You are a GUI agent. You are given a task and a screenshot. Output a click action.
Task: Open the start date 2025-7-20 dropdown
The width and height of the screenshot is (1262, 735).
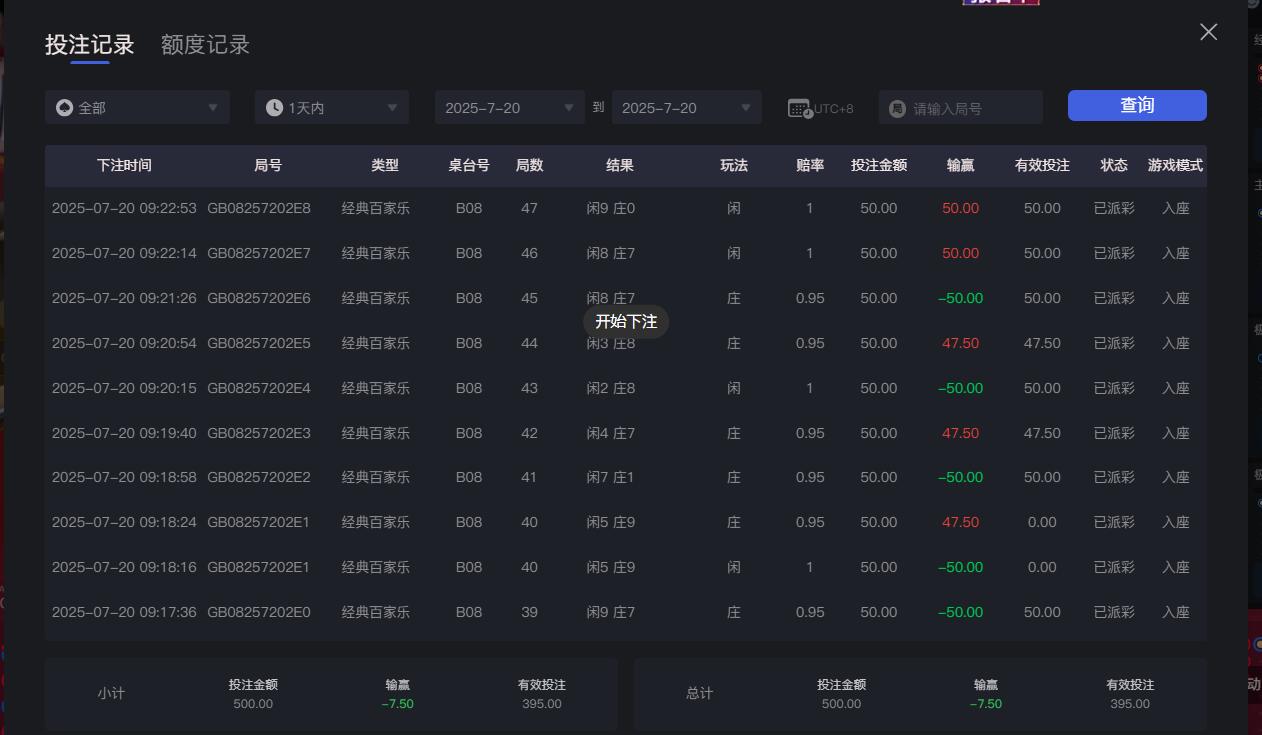[x=510, y=107]
